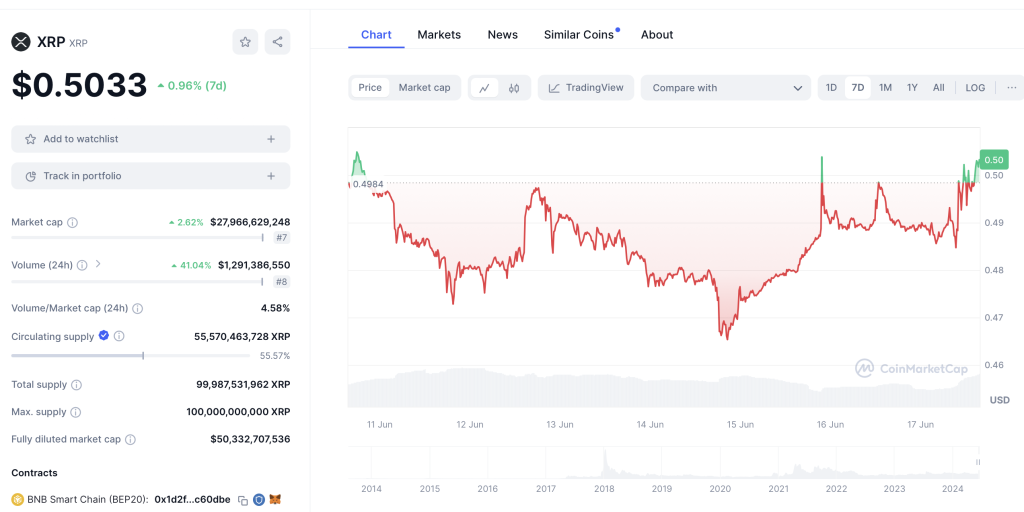
Task: Click the $50,332,707,536 fully diluted value
Action: click(x=250, y=440)
